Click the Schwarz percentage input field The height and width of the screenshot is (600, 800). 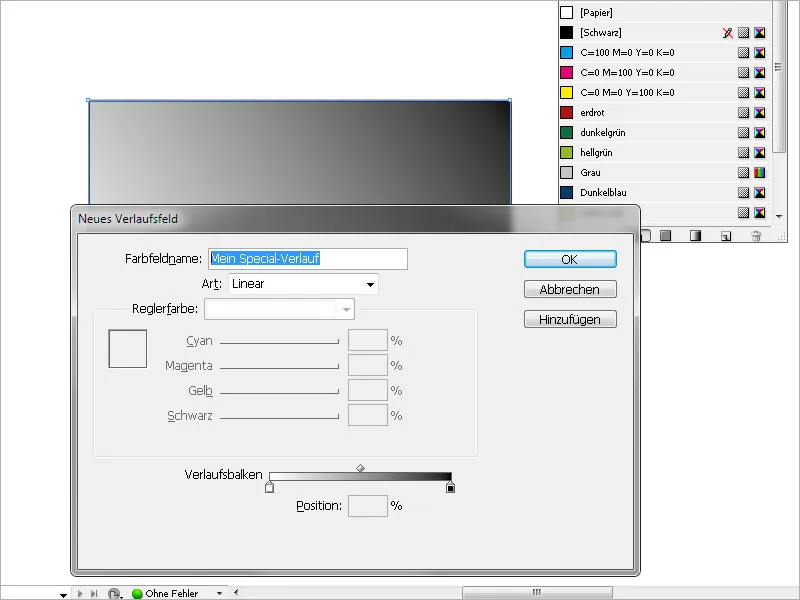point(368,415)
